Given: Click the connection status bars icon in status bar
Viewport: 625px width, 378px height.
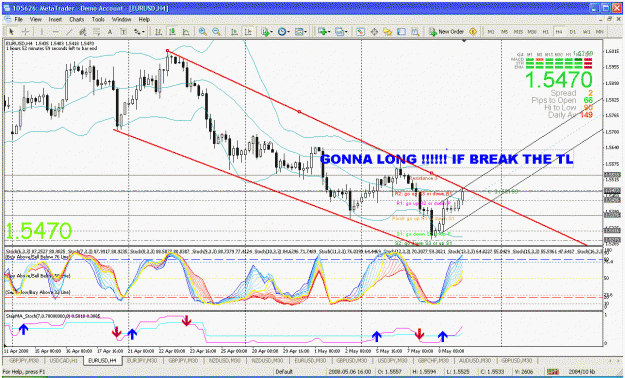Looking at the screenshot, I should point(552,372).
